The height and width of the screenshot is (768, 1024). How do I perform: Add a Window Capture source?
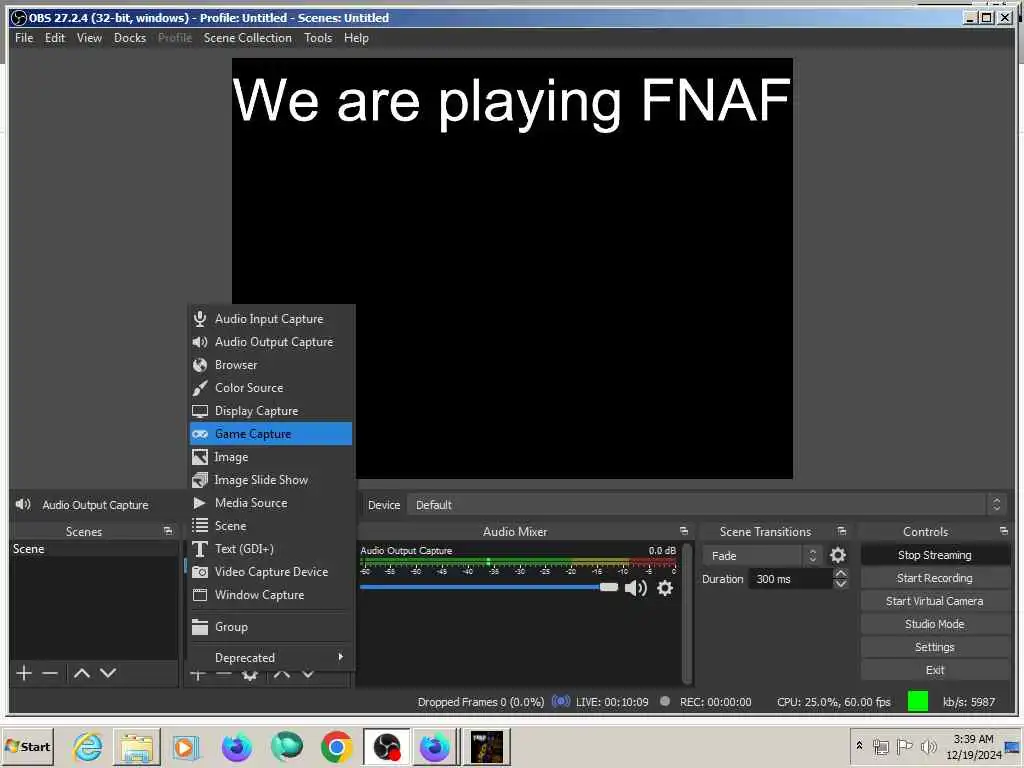(270, 595)
